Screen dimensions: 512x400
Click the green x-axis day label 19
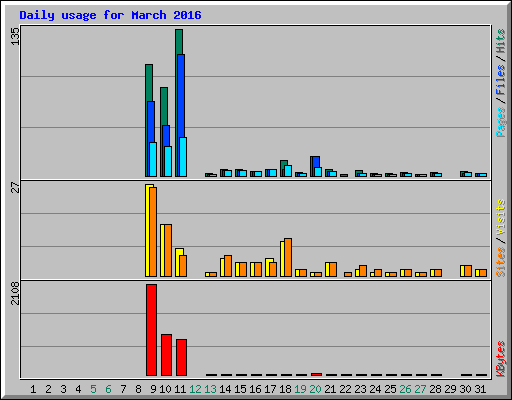pyautogui.click(x=300, y=389)
